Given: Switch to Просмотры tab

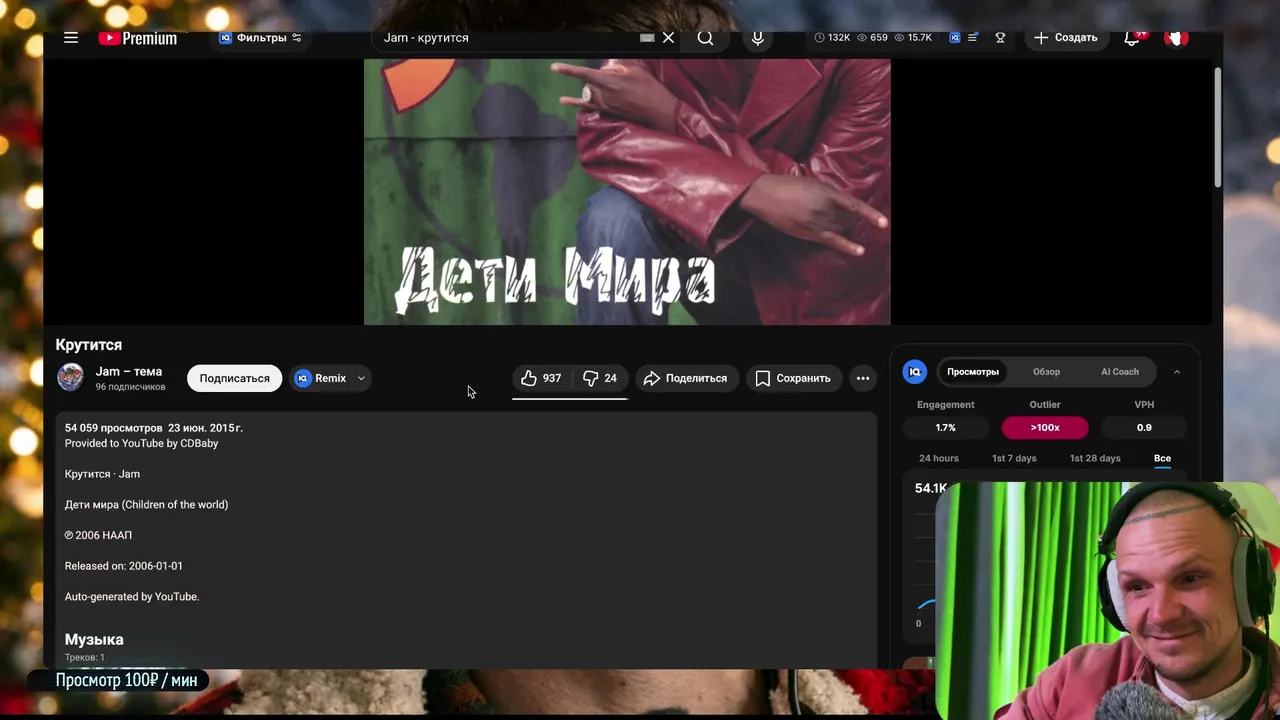Looking at the screenshot, I should coord(973,372).
